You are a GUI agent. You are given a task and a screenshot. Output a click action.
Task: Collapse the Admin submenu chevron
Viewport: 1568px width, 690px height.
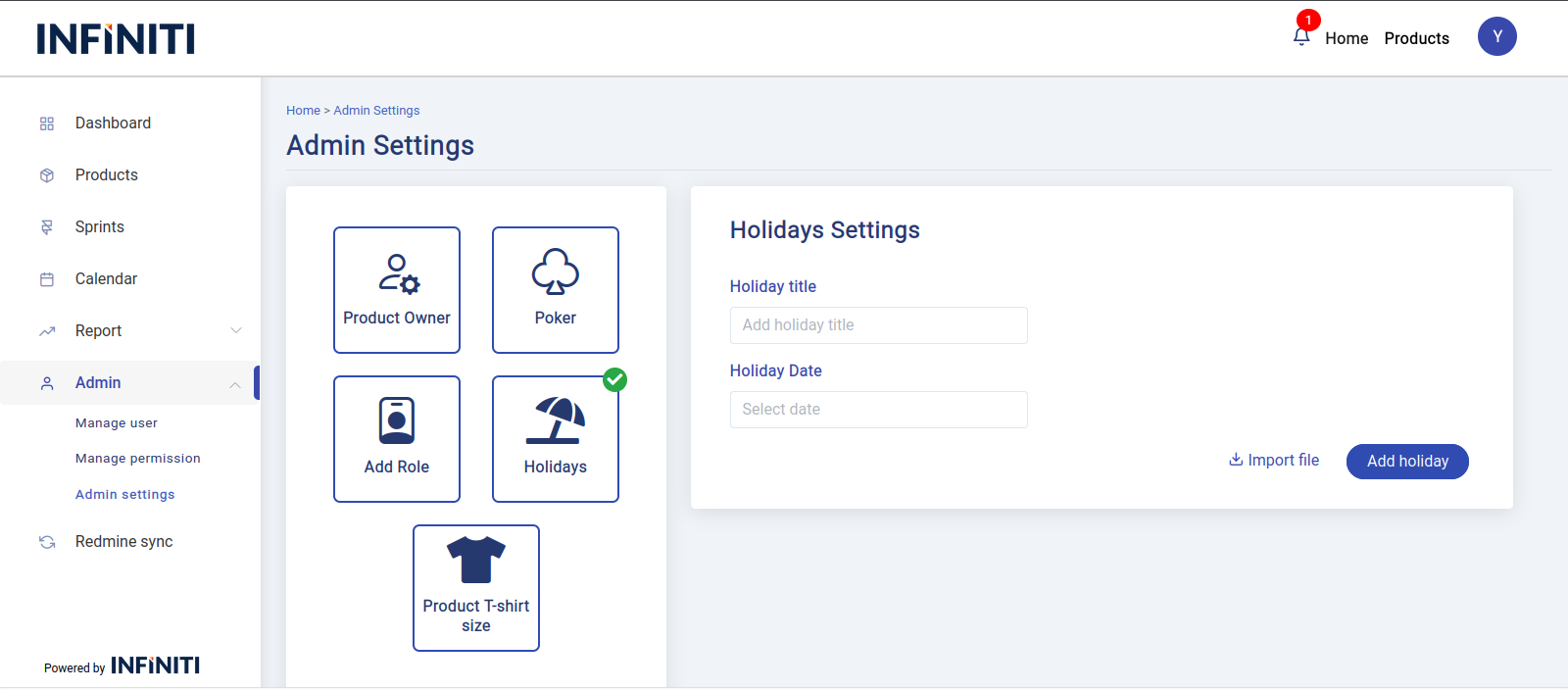click(x=235, y=384)
